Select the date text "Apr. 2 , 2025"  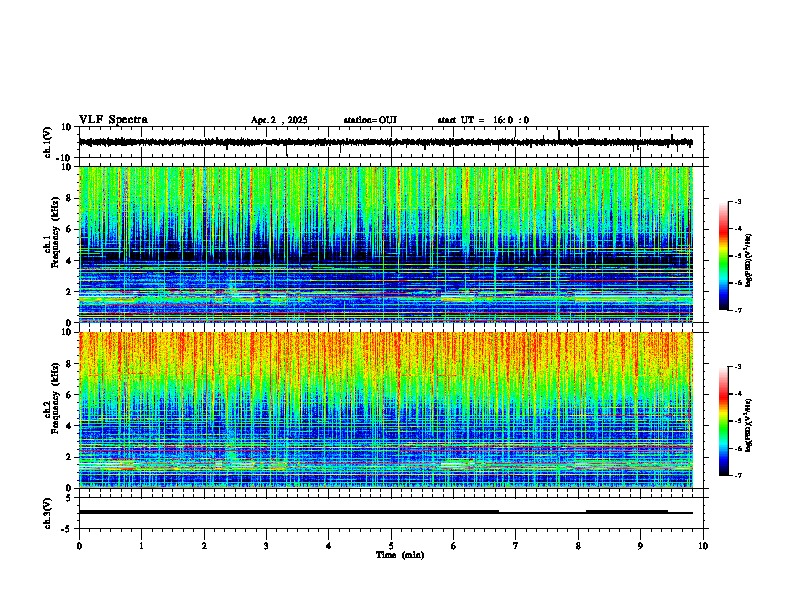pyautogui.click(x=279, y=120)
